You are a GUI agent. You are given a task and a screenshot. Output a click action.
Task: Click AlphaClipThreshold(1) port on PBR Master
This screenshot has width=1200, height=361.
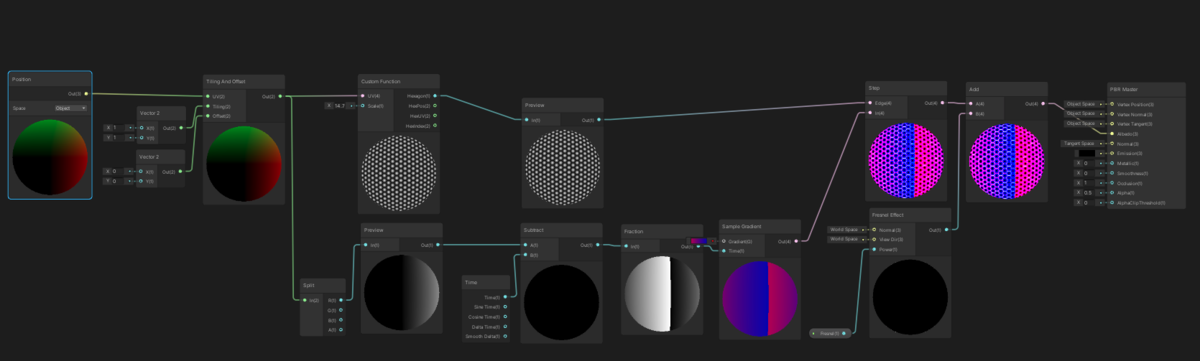click(x=1111, y=202)
